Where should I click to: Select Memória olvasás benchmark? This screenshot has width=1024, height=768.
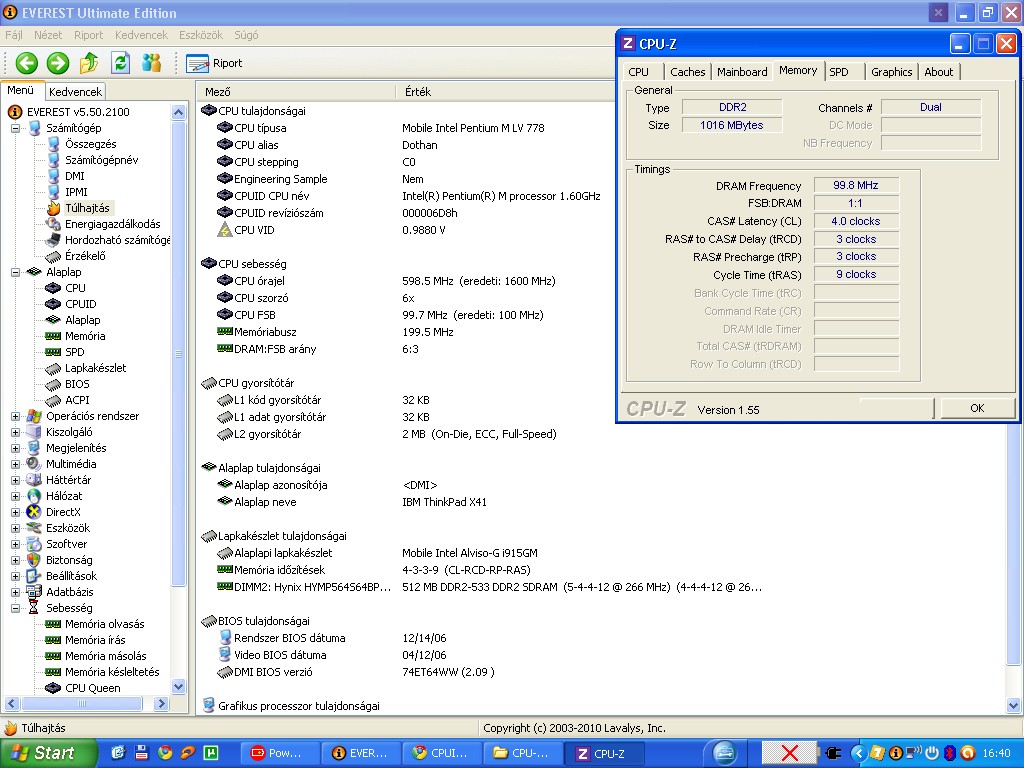pos(104,624)
